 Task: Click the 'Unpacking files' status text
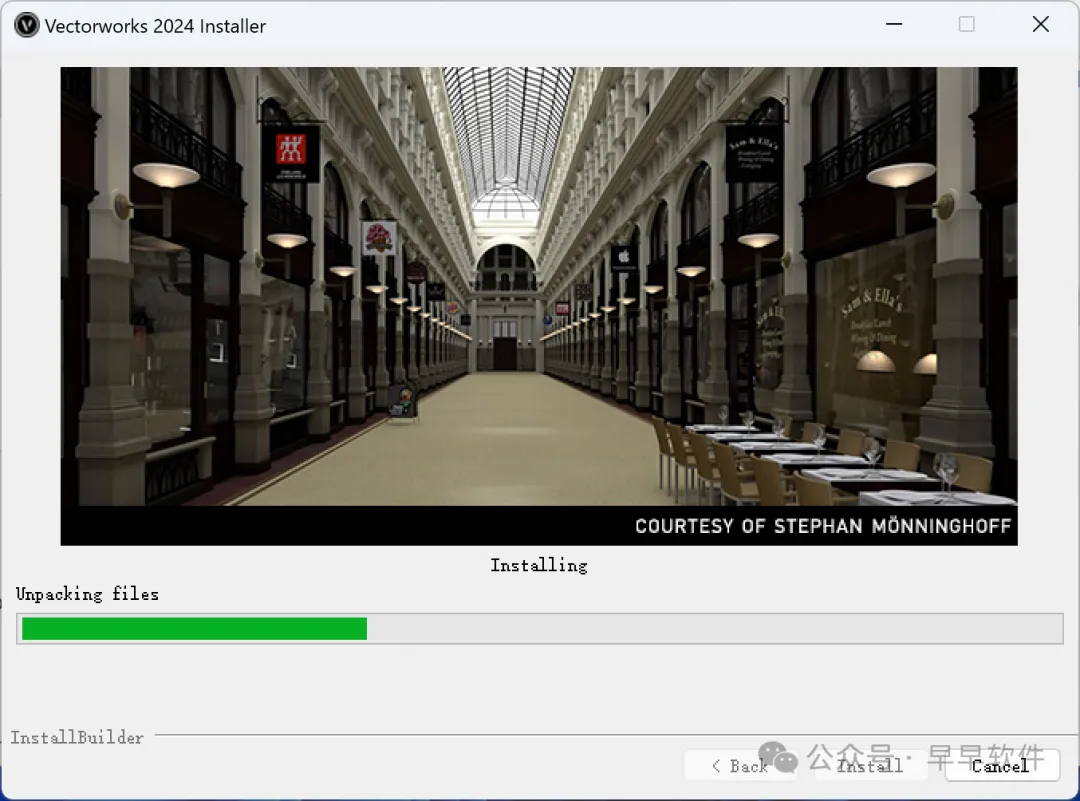(x=87, y=594)
